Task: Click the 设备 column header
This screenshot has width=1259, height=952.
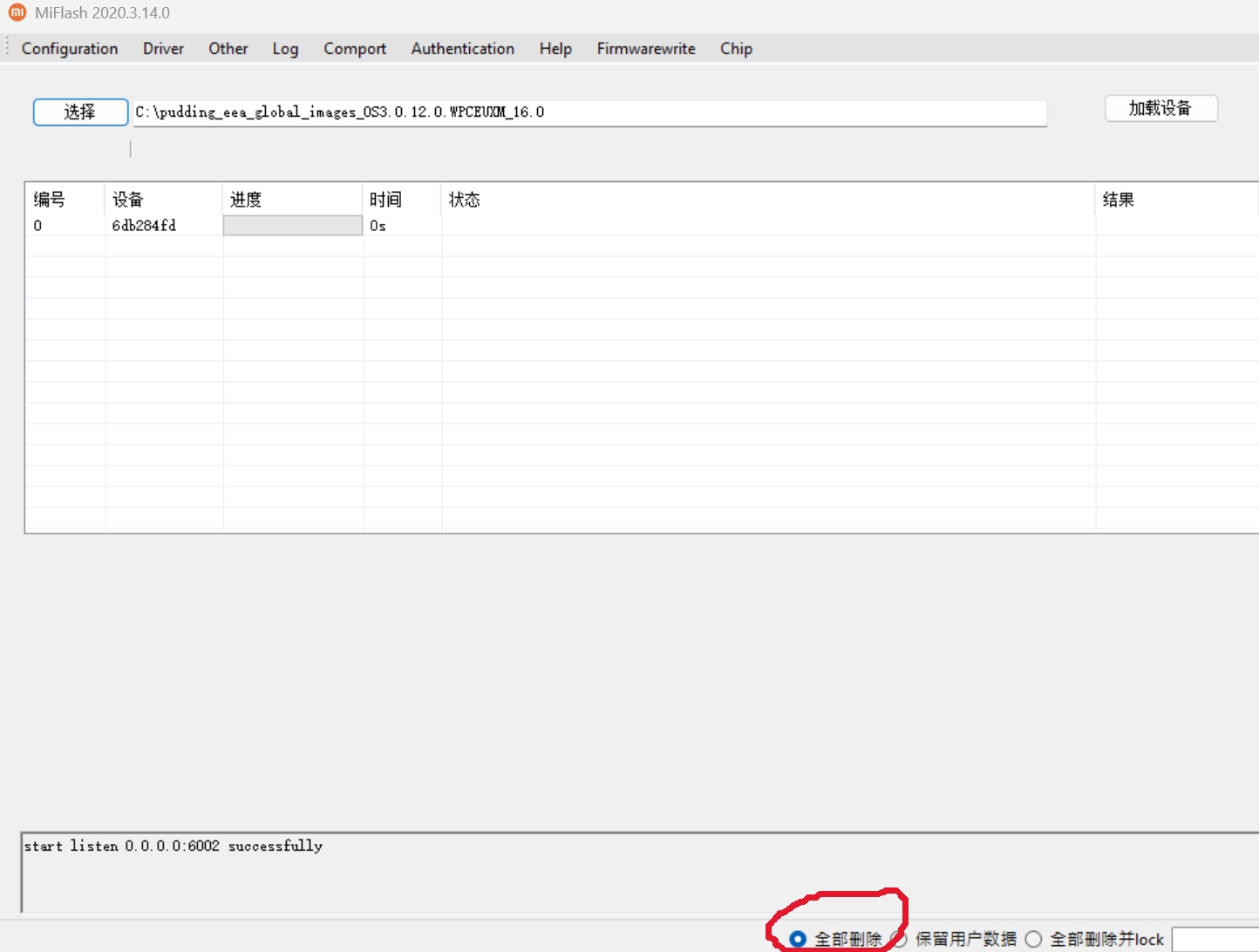Action: pos(163,200)
